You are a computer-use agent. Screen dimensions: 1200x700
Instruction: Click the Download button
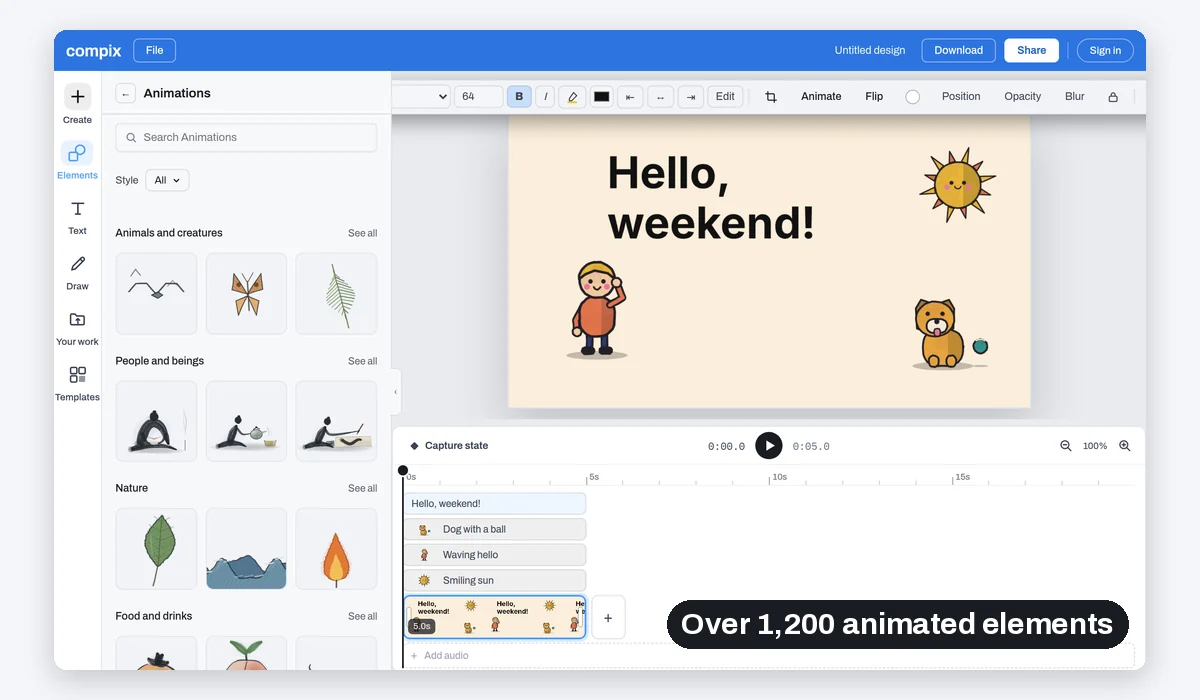(x=959, y=50)
